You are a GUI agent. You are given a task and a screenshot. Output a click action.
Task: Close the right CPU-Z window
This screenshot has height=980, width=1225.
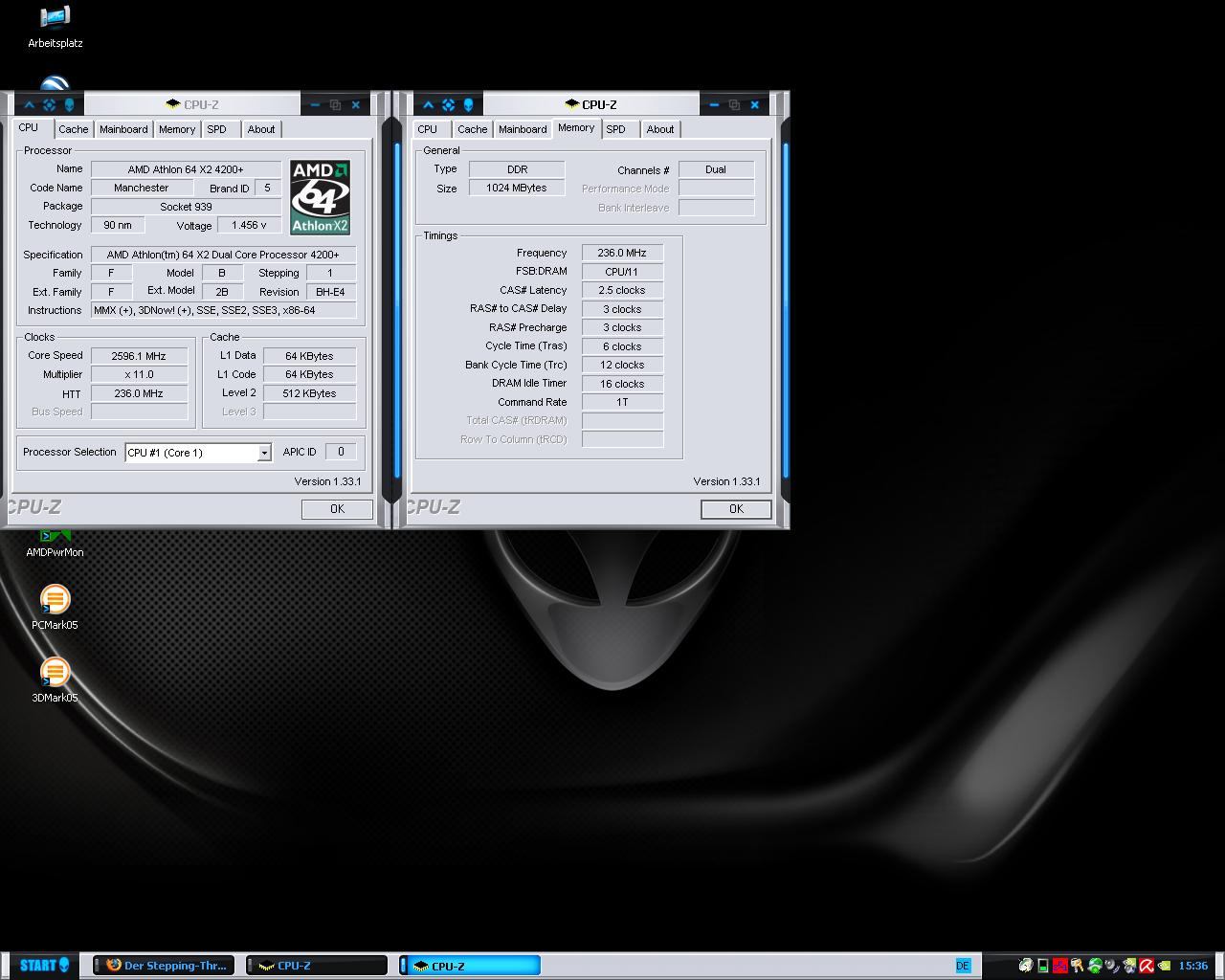click(x=754, y=104)
